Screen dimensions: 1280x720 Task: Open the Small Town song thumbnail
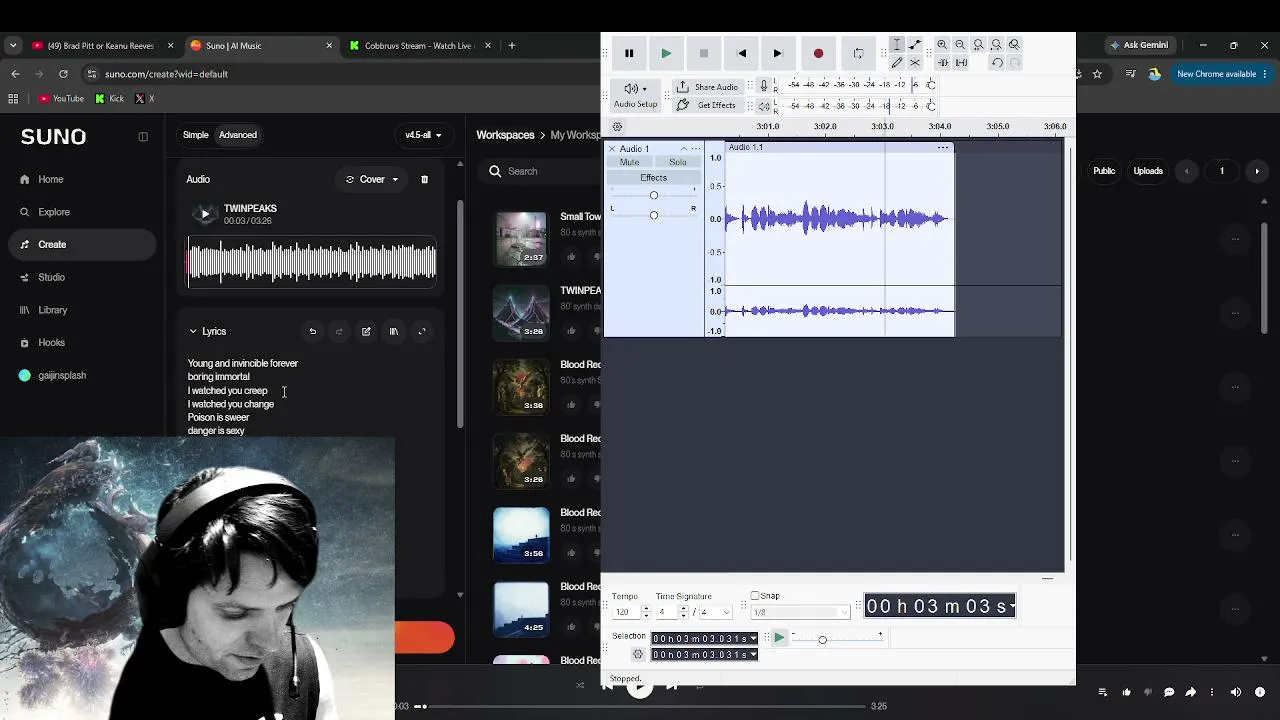pyautogui.click(x=521, y=239)
